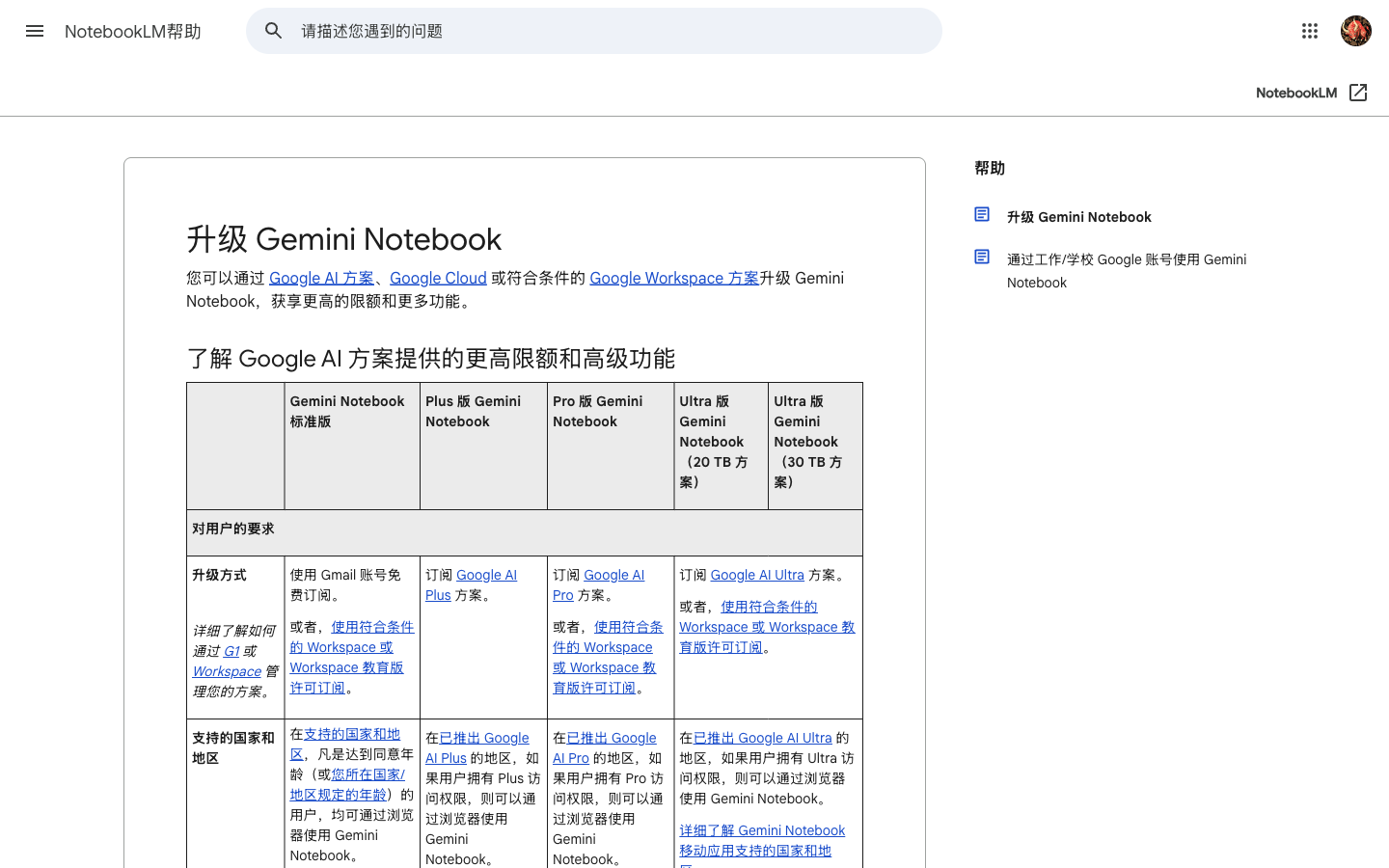Click heading 了解 Google AI 方案提供的更高限额和高级功能
This screenshot has width=1389, height=868.
coord(430,359)
